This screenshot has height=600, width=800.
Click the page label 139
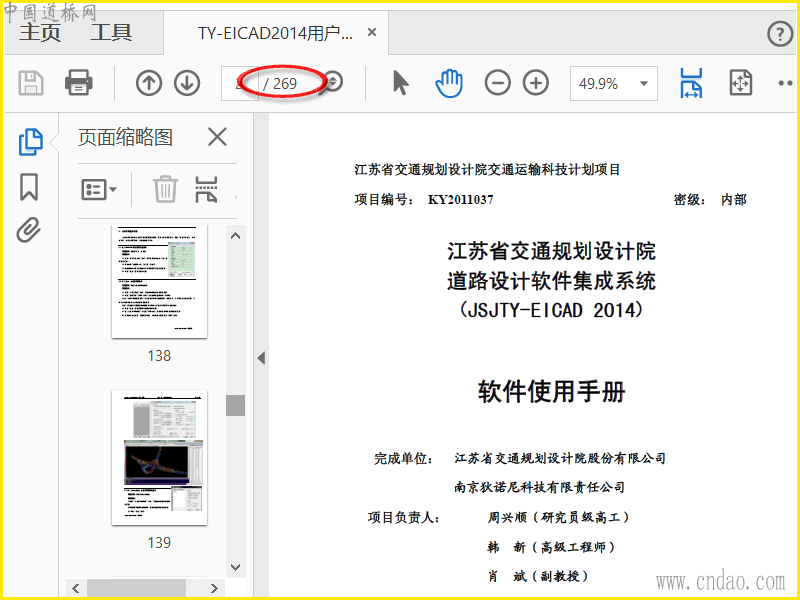point(159,542)
